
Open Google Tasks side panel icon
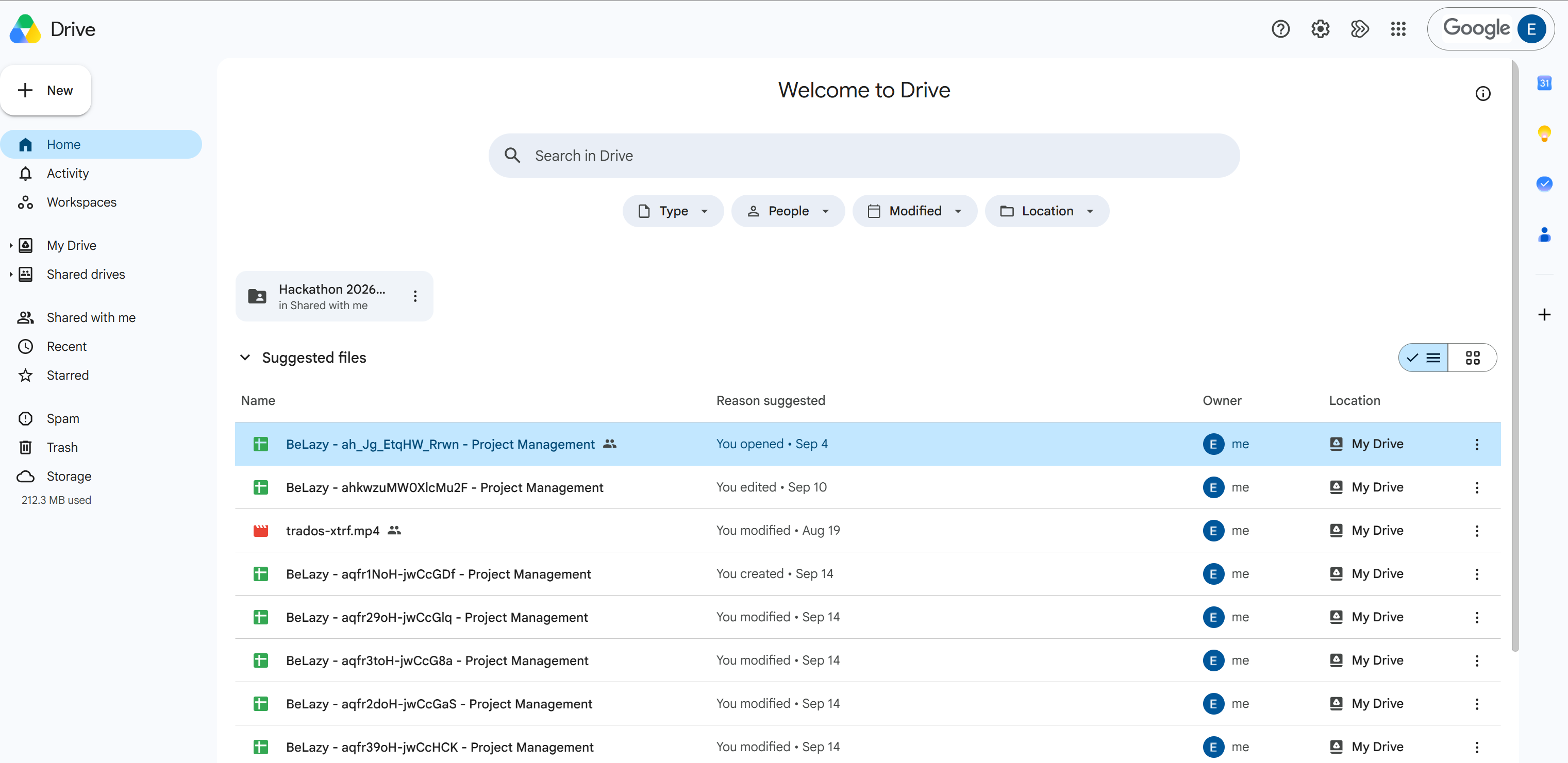[x=1544, y=183]
